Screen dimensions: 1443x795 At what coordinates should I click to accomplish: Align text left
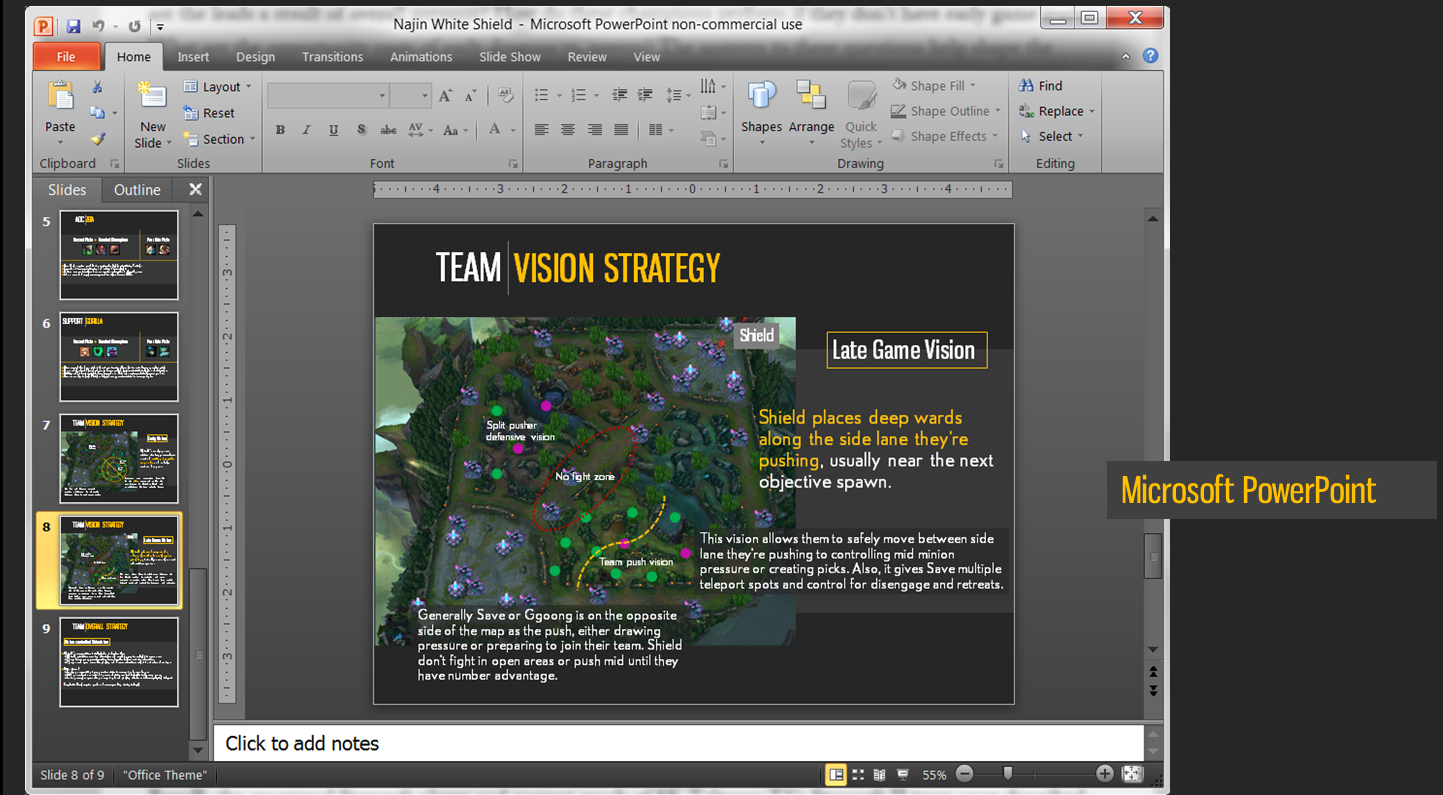click(x=541, y=130)
